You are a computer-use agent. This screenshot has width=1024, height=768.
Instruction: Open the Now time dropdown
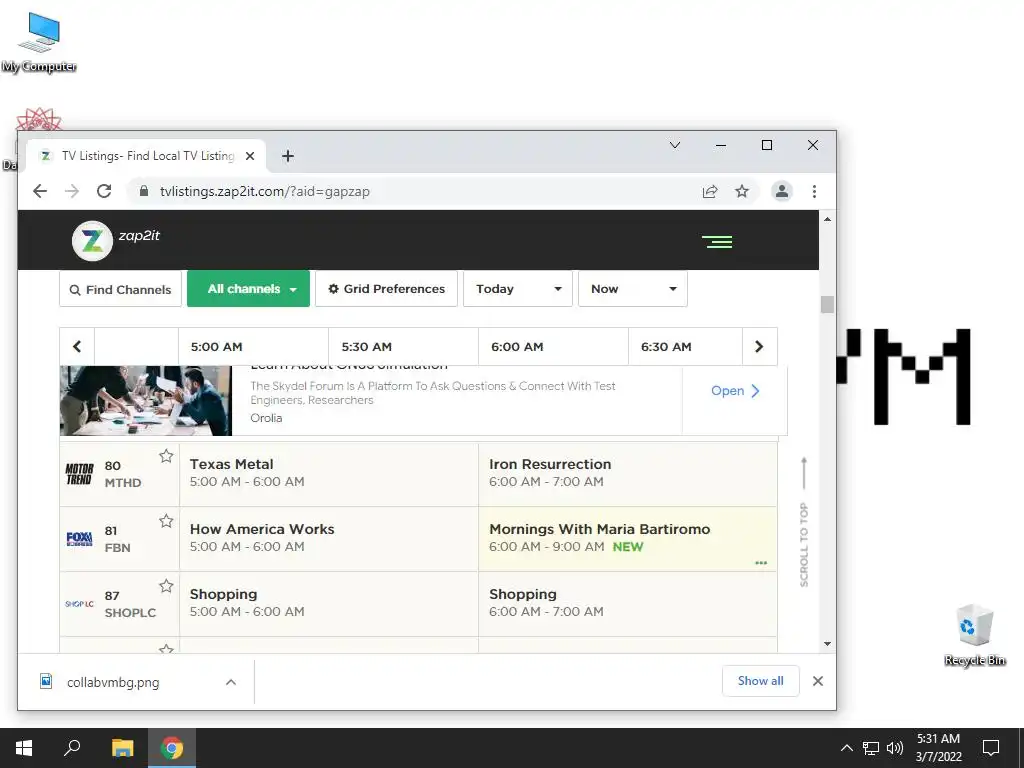[633, 289]
